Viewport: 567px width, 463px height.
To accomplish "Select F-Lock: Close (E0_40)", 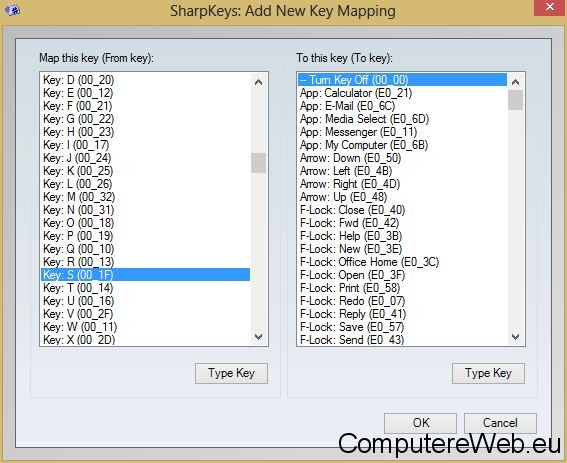I will coord(402,210).
